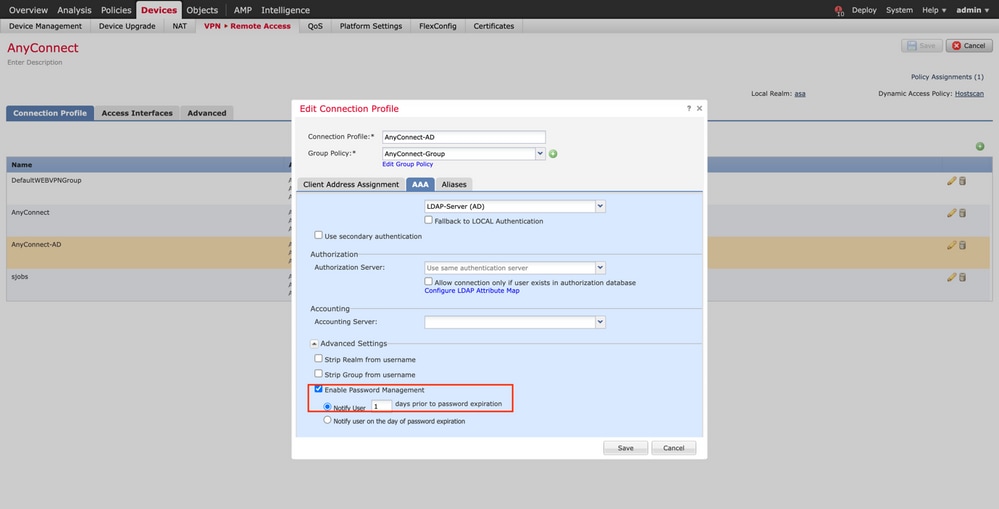Delete the AnyConnect row trash icon
Viewport: 999px width, 509px height.
(963, 213)
